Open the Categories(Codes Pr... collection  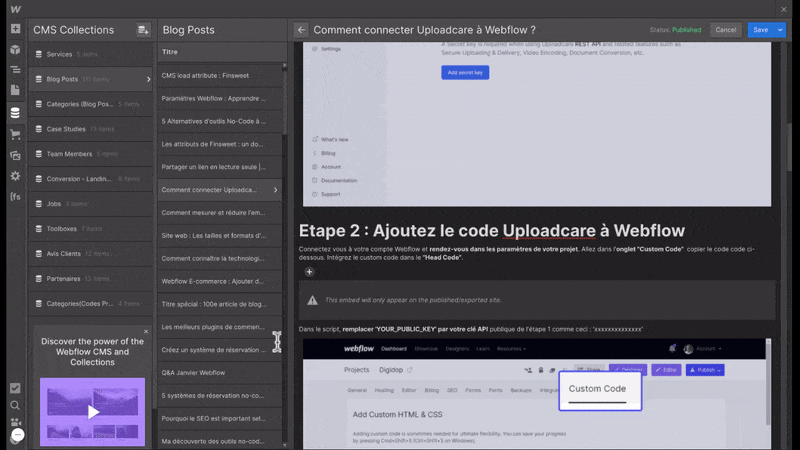coord(91,304)
